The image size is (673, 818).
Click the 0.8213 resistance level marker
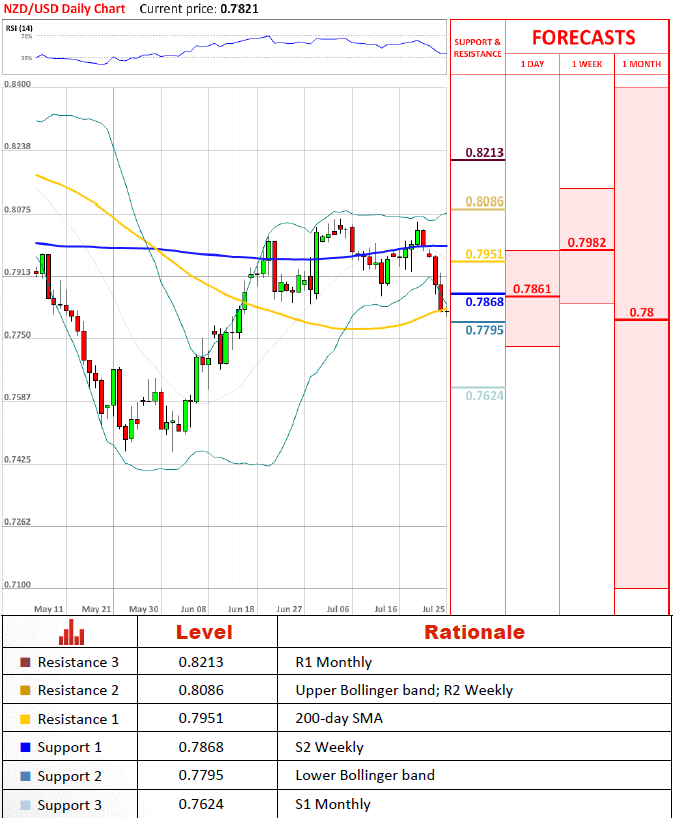[485, 152]
